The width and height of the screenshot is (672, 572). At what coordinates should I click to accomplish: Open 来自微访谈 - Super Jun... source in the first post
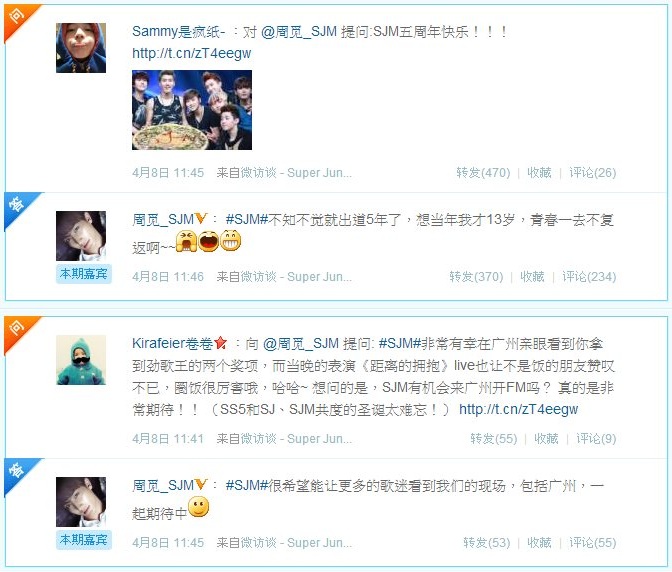point(284,173)
